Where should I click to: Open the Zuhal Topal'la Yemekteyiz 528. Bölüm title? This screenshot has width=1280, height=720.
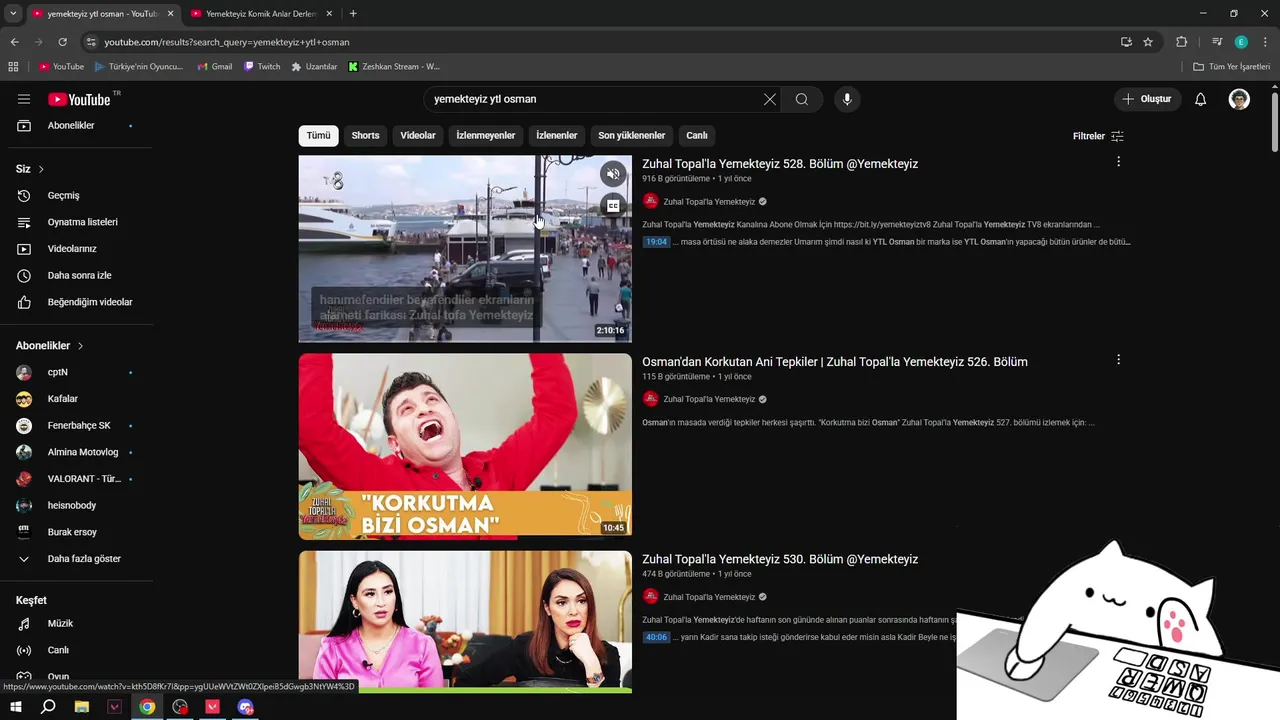point(780,164)
